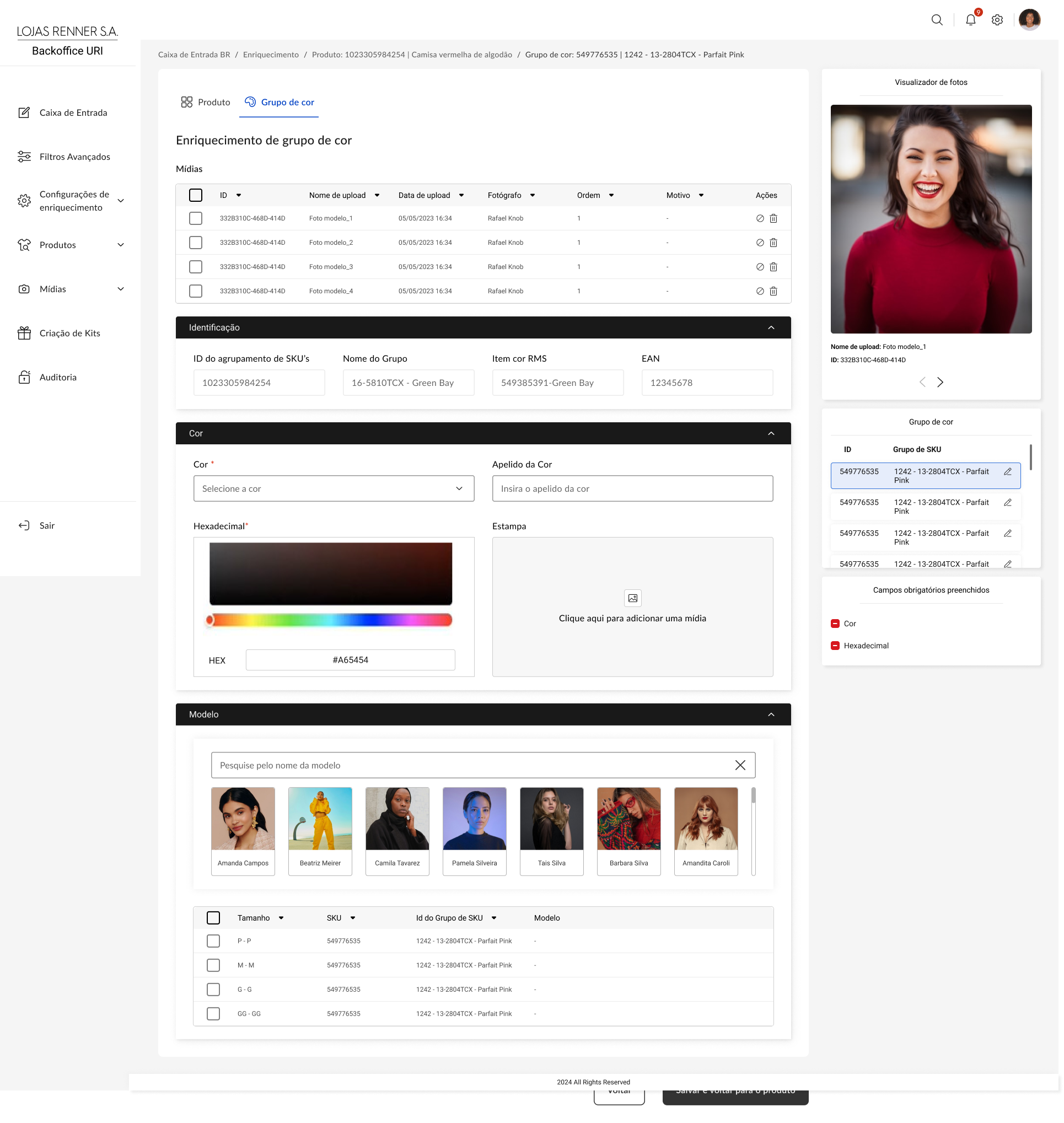Select all rows in the Mídias table
The width and height of the screenshot is (1064, 1123).
click(196, 195)
